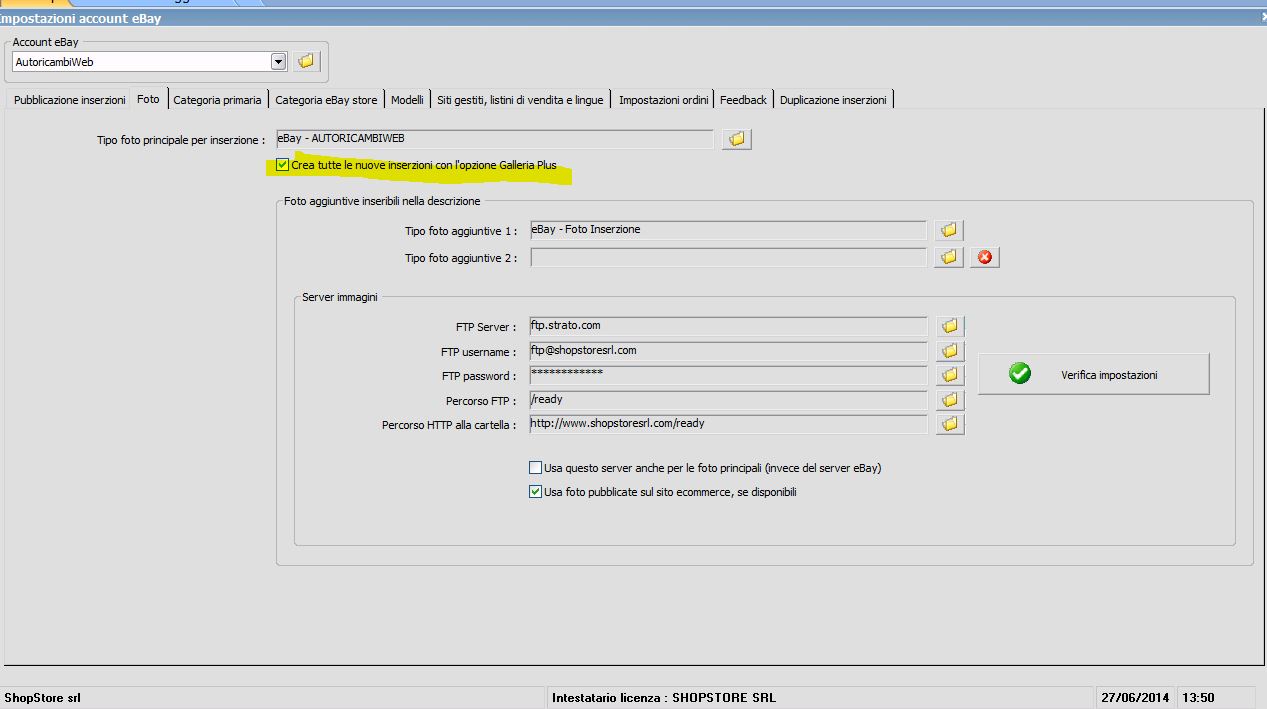
Task: Click Intestatario licenza status bar entry
Action: coord(664,697)
